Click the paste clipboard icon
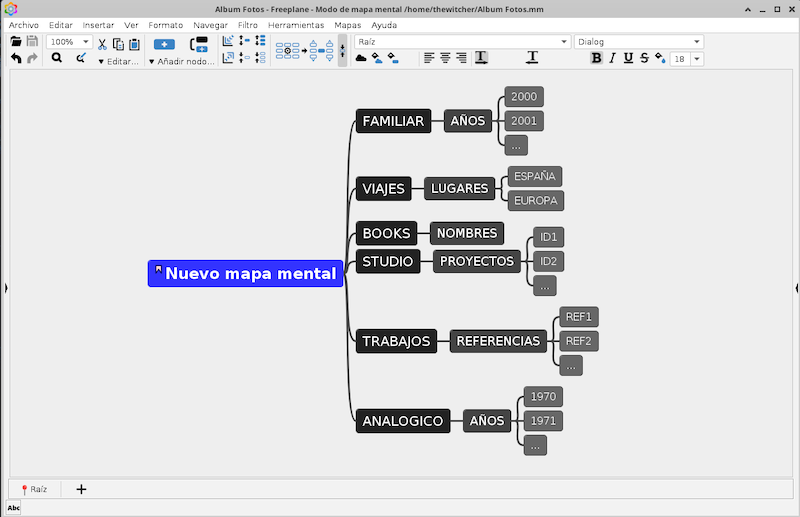Viewport: 800px width, 517px height. click(x=134, y=43)
